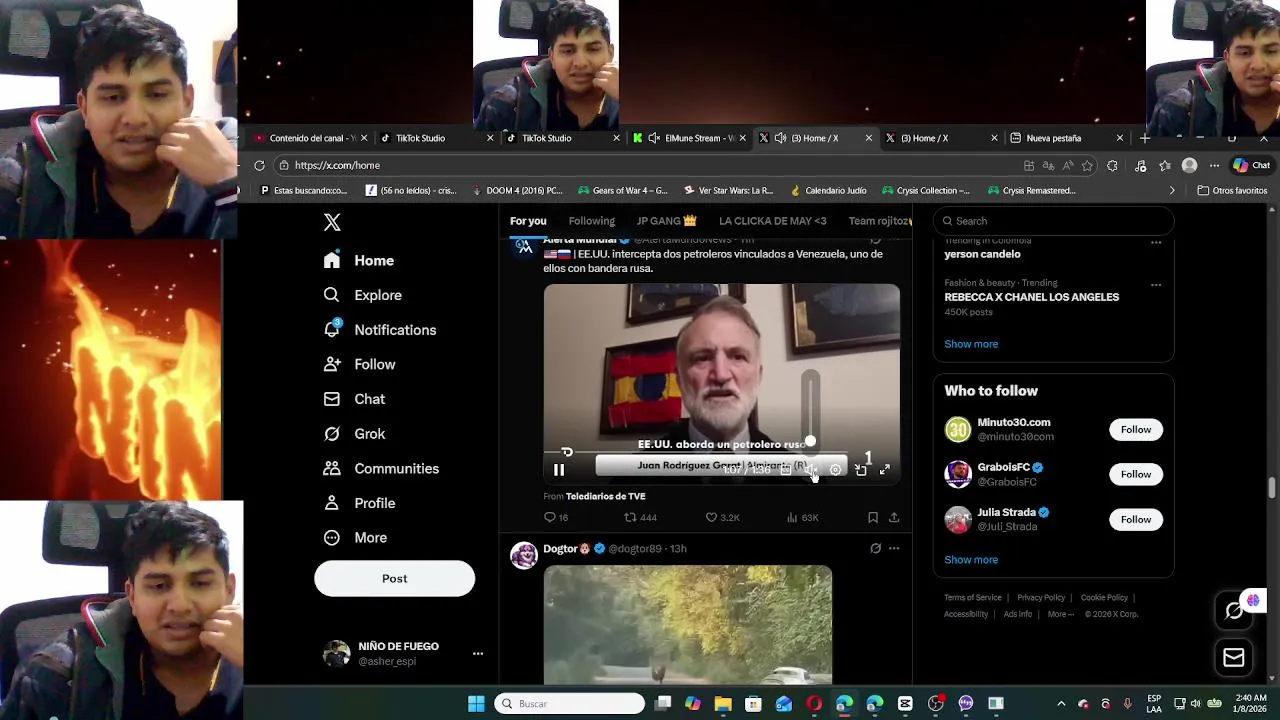The width and height of the screenshot is (1280, 720).
Task: Open browser settings and more menu
Action: coord(1214,165)
